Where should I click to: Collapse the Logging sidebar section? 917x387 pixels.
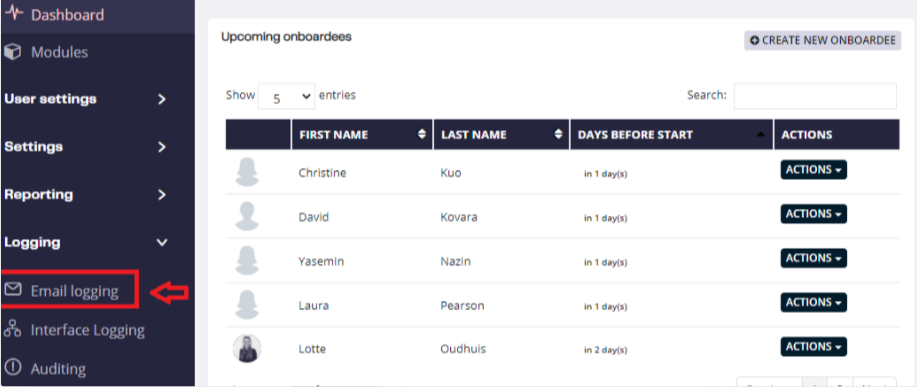162,242
